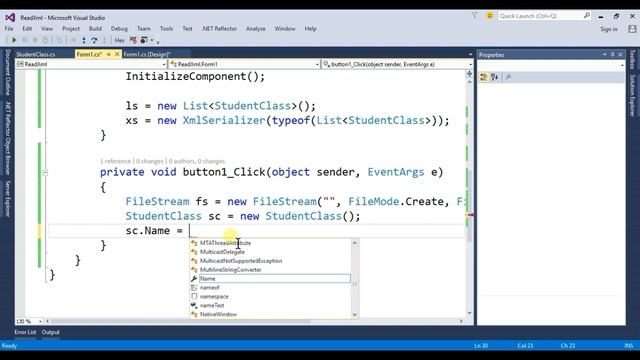The width and height of the screenshot is (640, 360).
Task: Open the Server Explorer side tab
Action: [x=8, y=198]
